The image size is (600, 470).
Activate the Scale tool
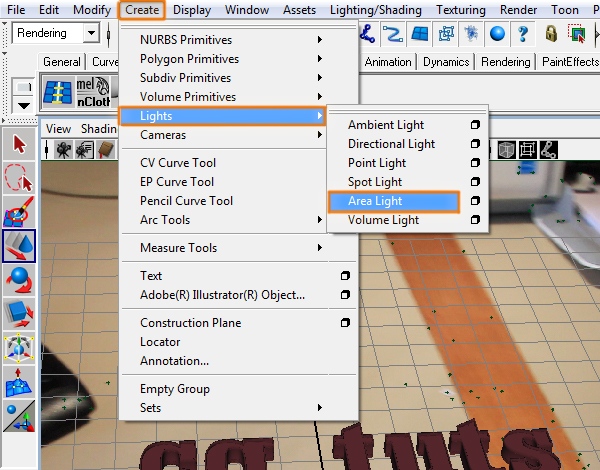tap(19, 314)
